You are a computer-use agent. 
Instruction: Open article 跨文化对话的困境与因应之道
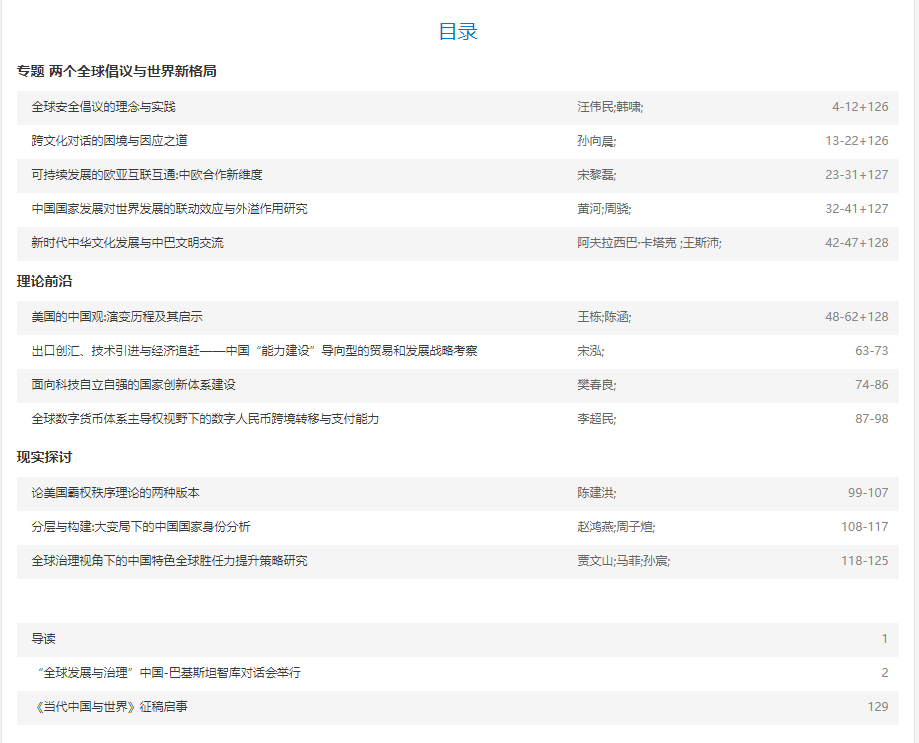click(x=110, y=141)
